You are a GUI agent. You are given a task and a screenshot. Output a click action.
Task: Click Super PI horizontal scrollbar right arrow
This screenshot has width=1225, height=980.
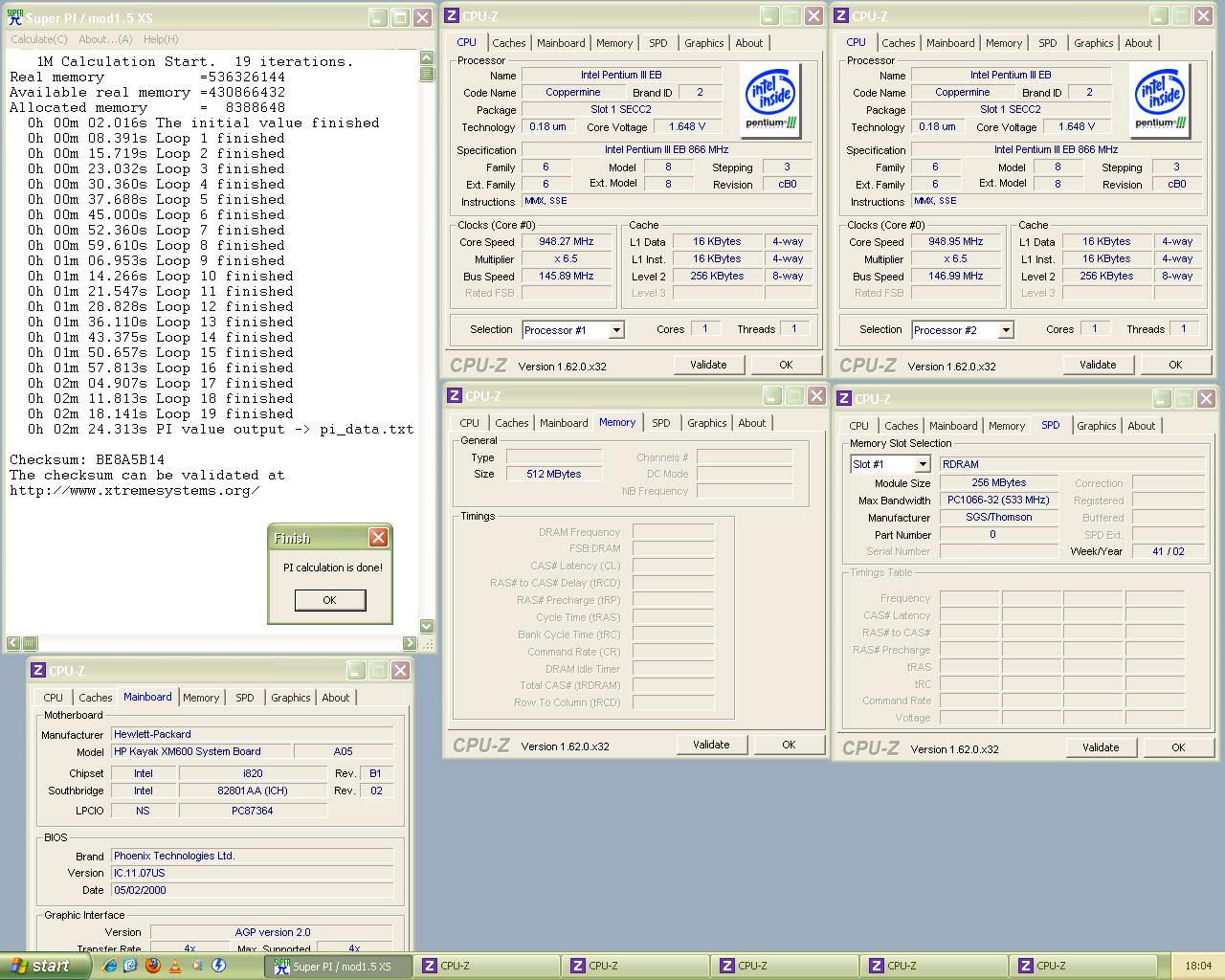(410, 643)
